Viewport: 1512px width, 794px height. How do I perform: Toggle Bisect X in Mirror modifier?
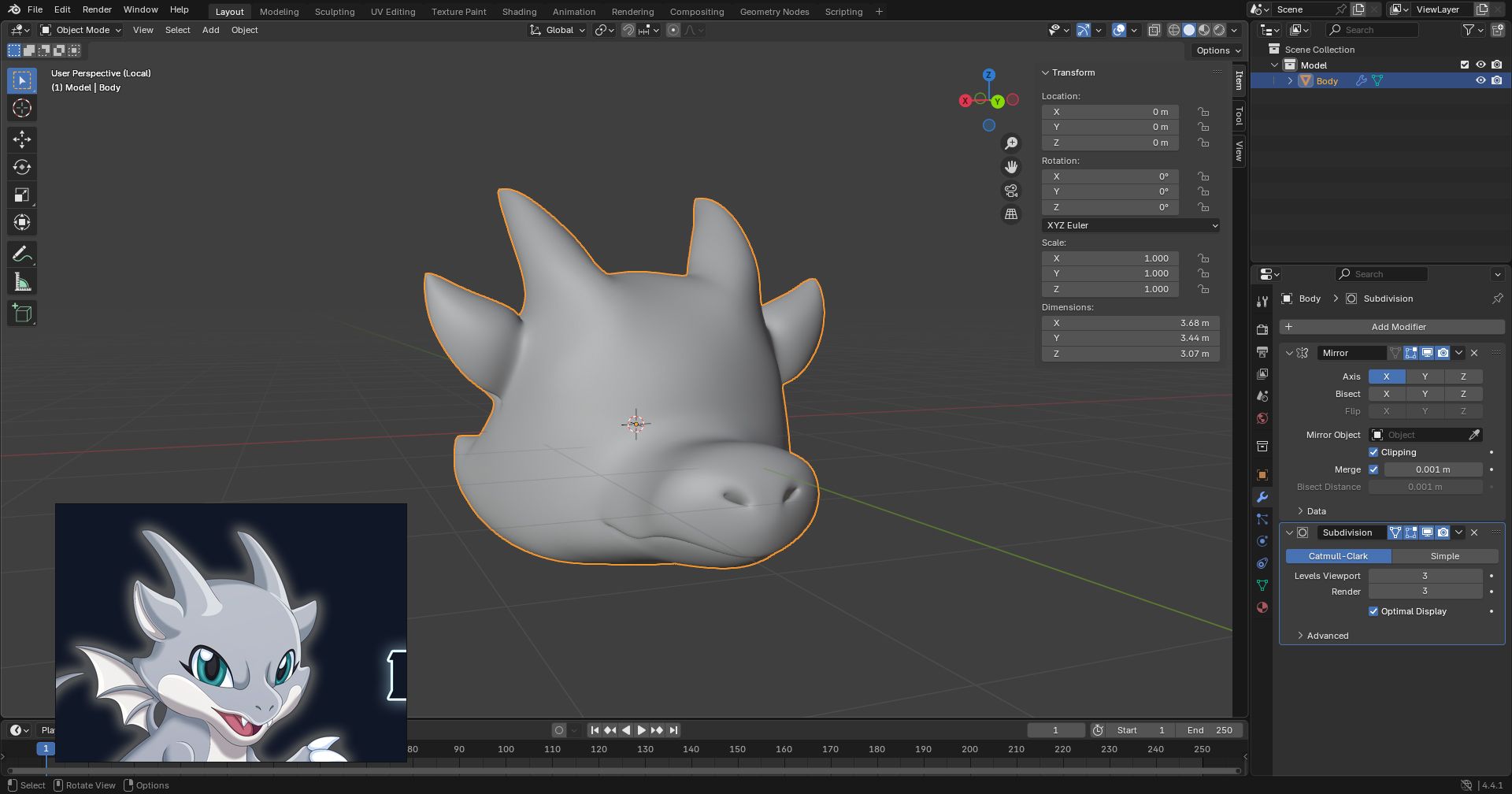coord(1387,394)
